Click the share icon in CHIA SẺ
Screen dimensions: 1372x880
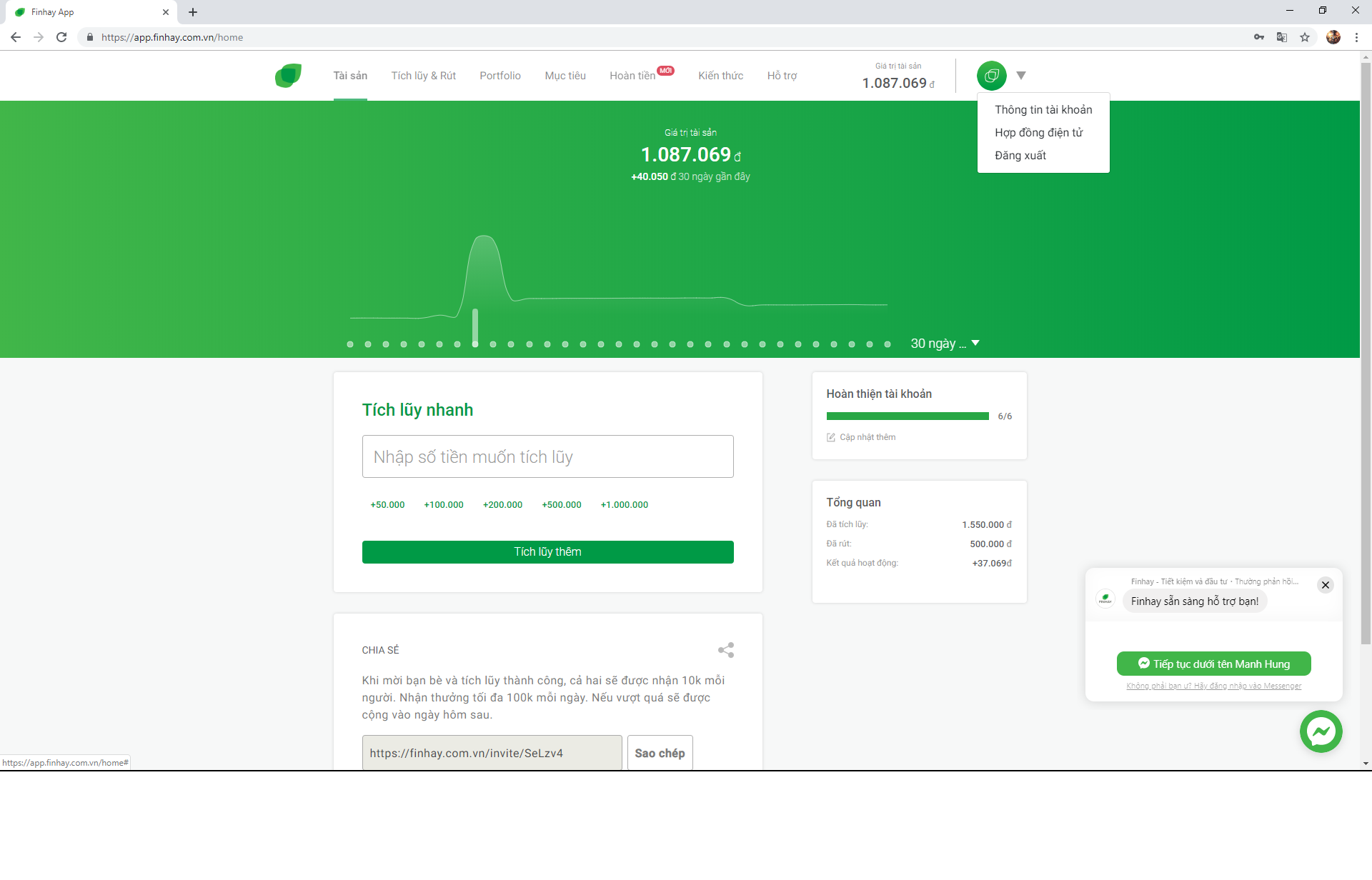(725, 650)
